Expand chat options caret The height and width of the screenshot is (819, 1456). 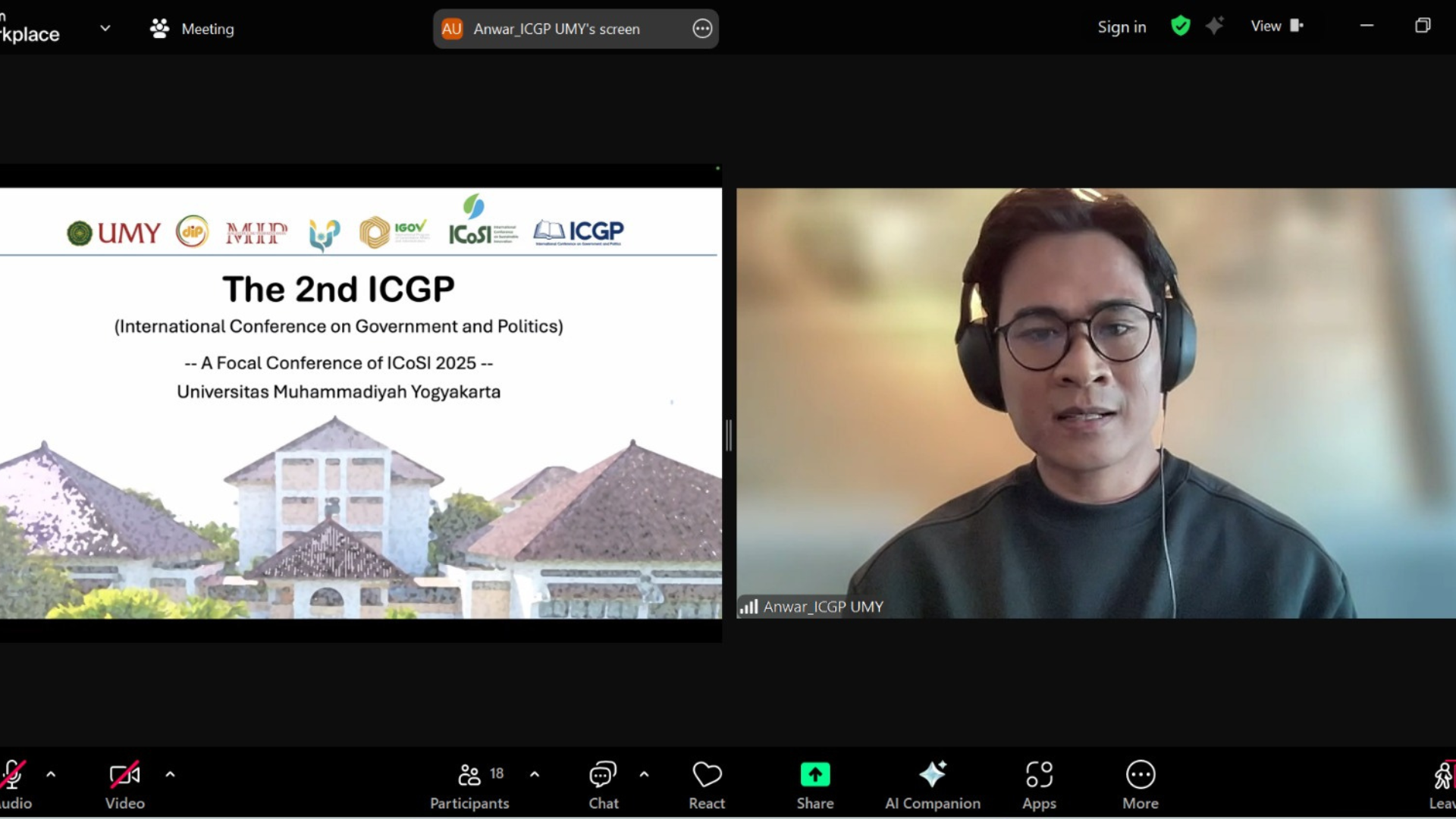pyautogui.click(x=644, y=774)
